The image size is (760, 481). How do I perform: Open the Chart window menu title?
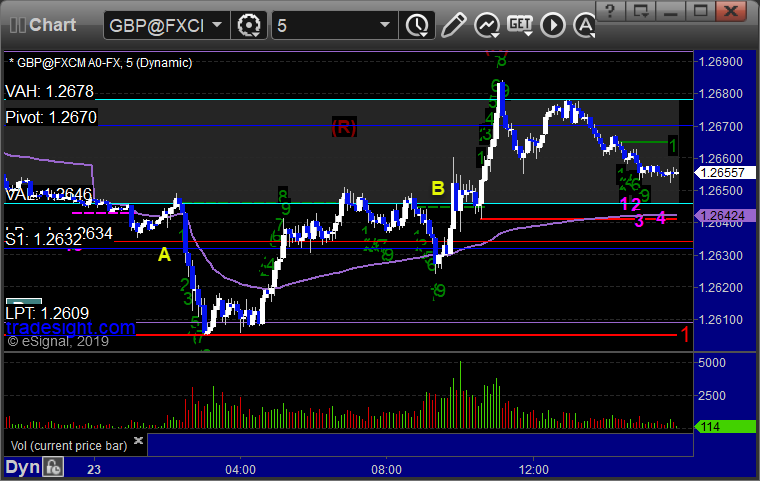(x=52, y=25)
